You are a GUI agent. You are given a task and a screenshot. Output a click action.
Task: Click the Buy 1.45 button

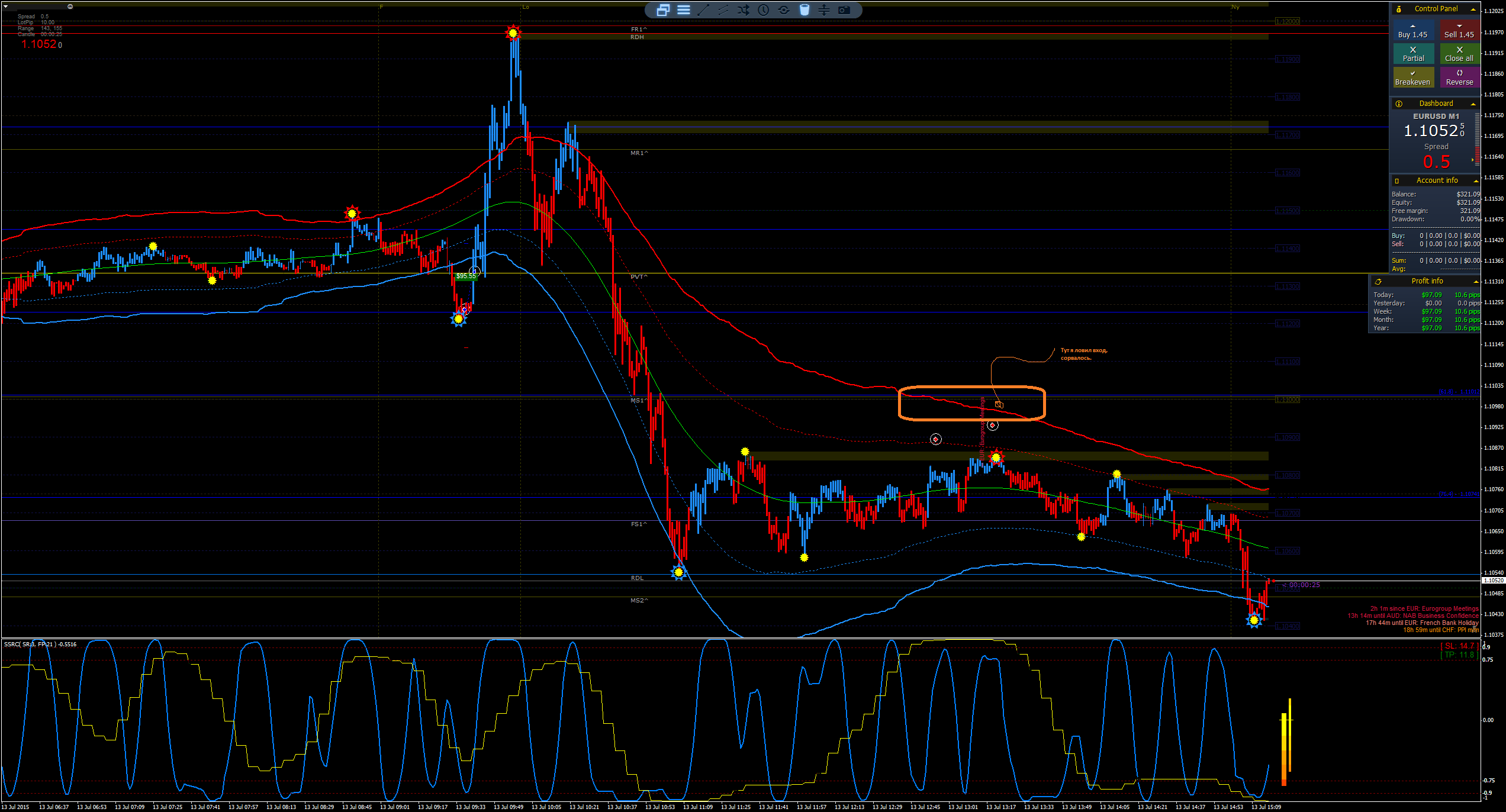click(1413, 30)
